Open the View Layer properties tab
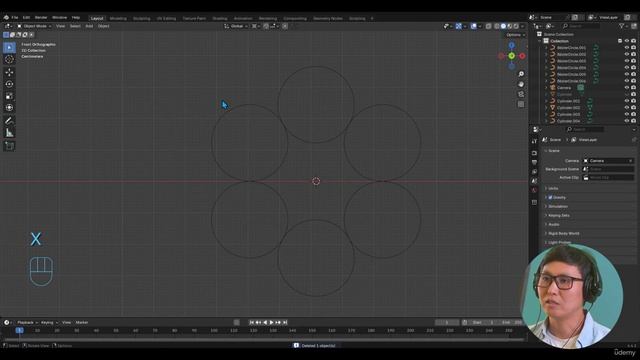The width and height of the screenshot is (640, 360). click(x=534, y=171)
